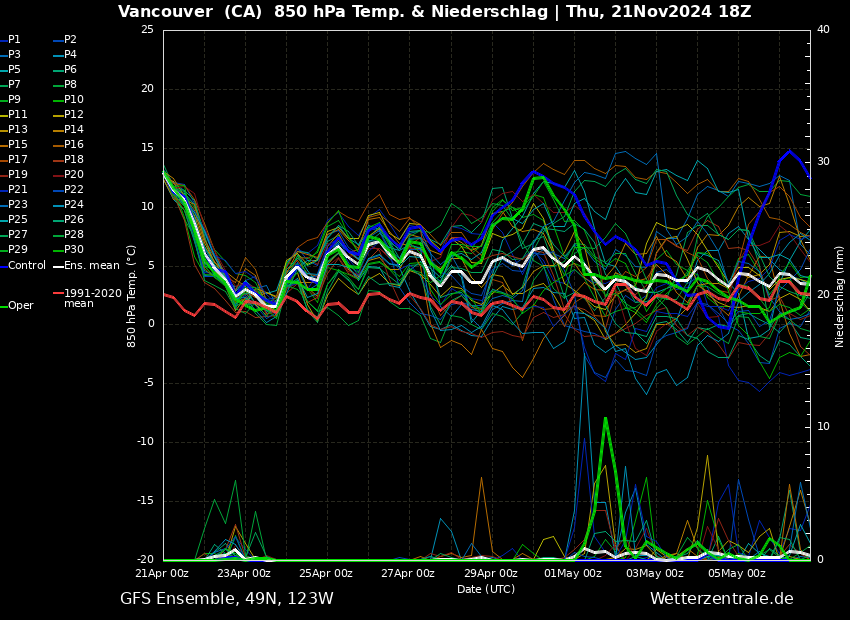Image resolution: width=850 pixels, height=620 pixels.
Task: Click the Wetterzentrale.de watermark text
Action: pos(721,599)
